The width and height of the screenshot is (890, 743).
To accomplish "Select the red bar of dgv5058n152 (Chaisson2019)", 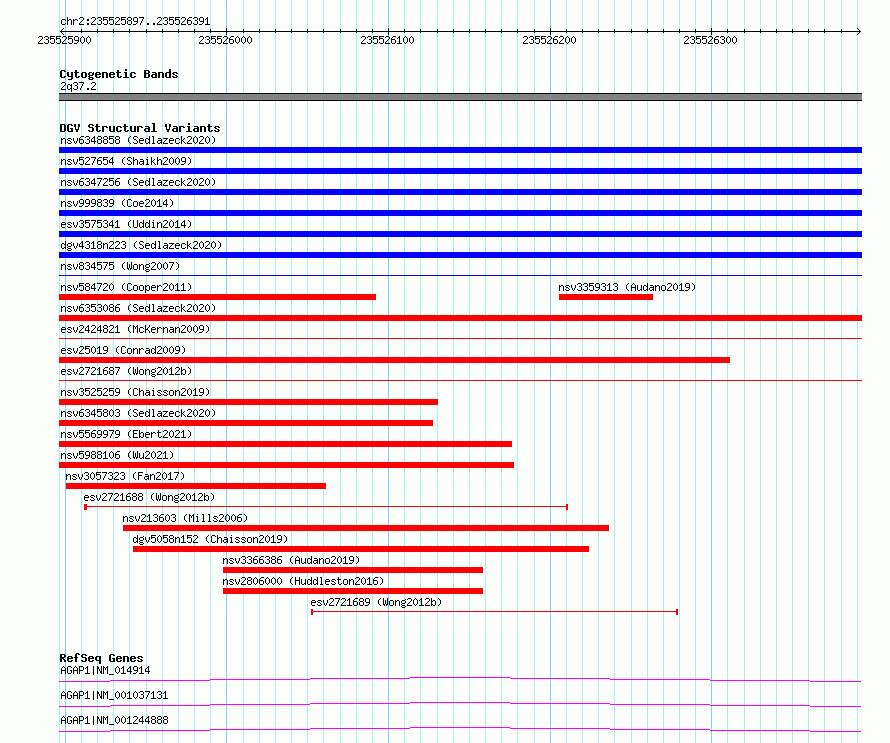I will 361,549.
